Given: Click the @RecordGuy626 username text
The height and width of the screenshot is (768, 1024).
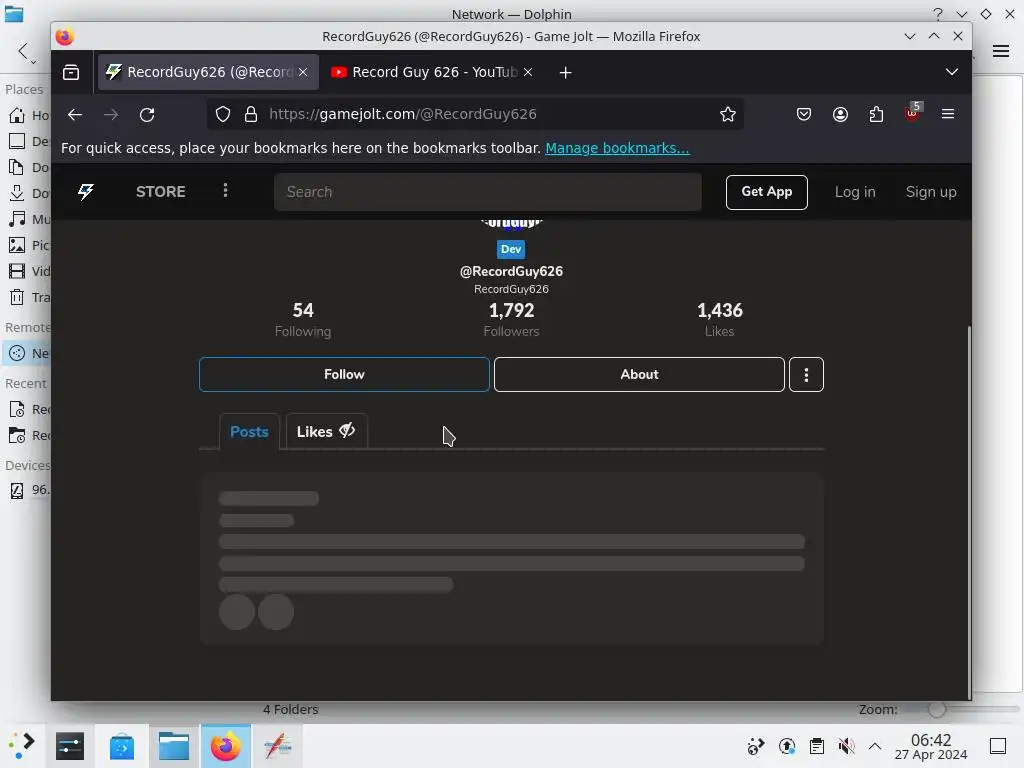Looking at the screenshot, I should click(511, 271).
